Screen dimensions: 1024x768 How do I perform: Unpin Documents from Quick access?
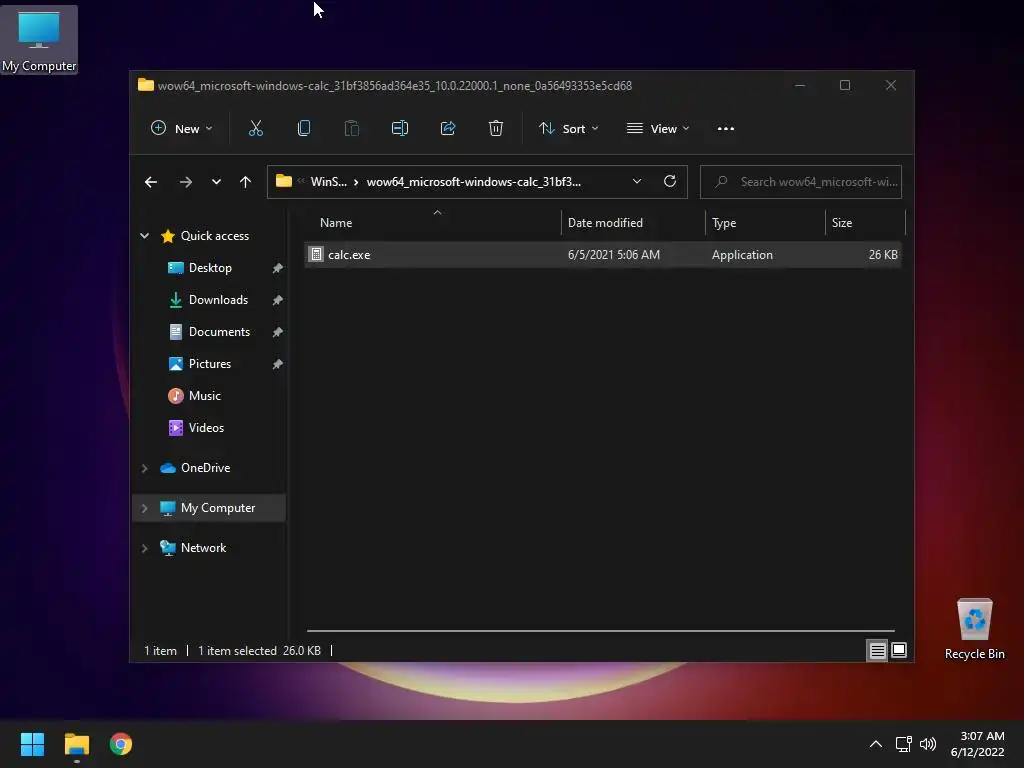278,332
